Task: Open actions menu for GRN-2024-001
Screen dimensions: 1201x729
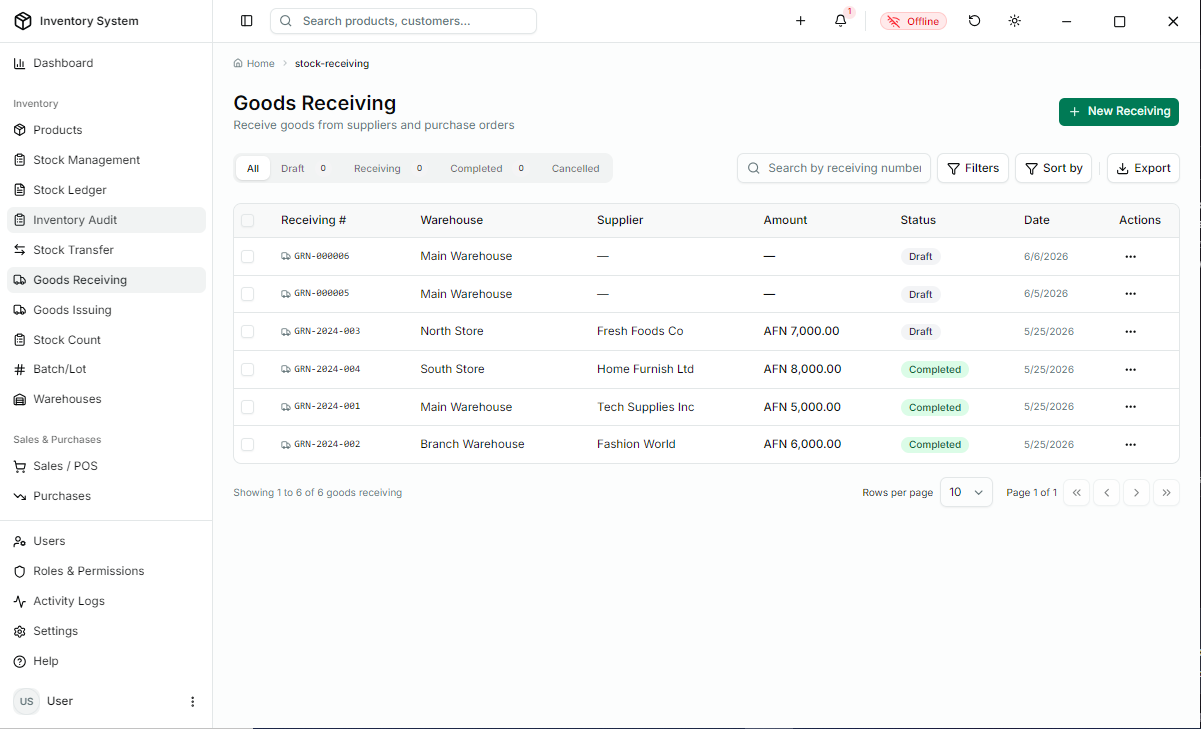Action: (x=1131, y=407)
